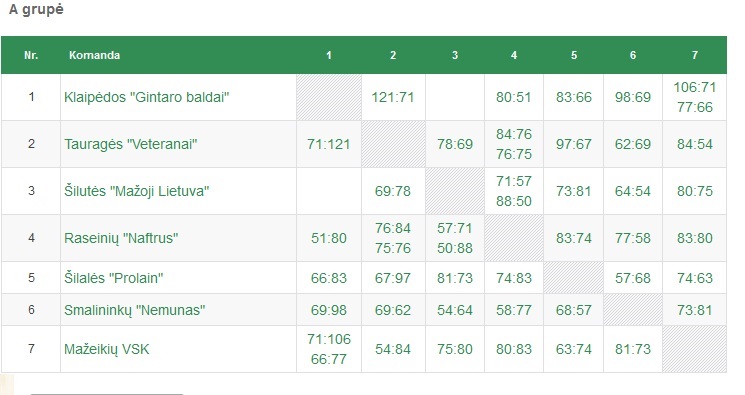Viewport: 745px width, 395px height.
Task: Open the 50:88 score in Raseinių row
Action: 455,248
